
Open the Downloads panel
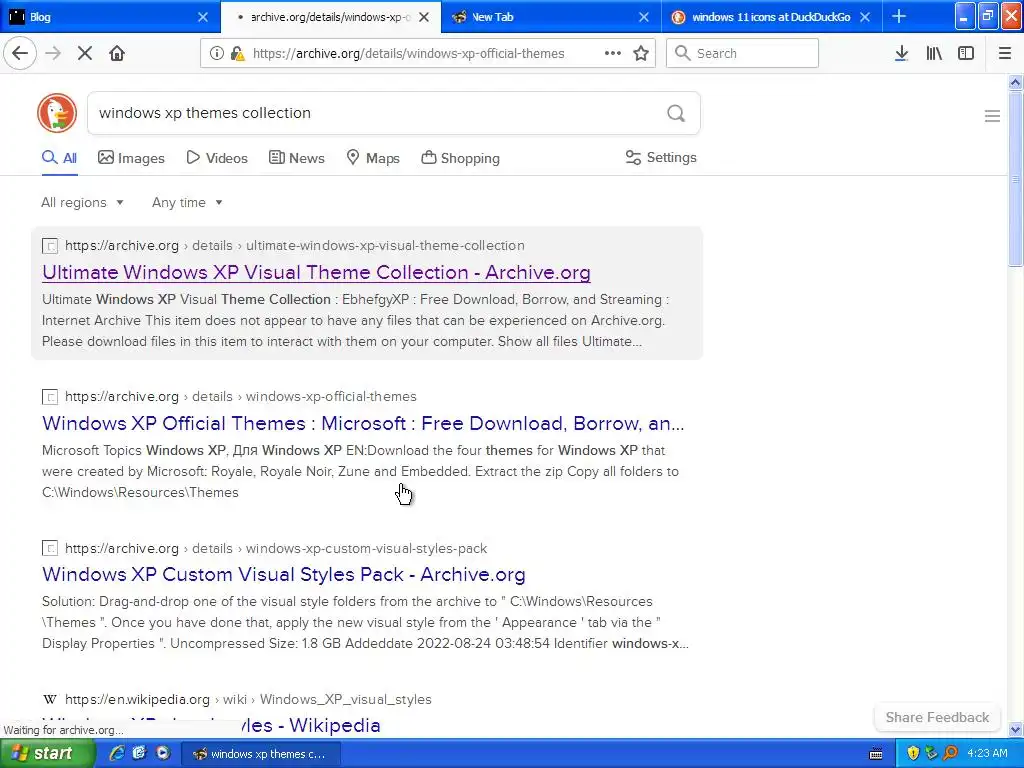901,54
